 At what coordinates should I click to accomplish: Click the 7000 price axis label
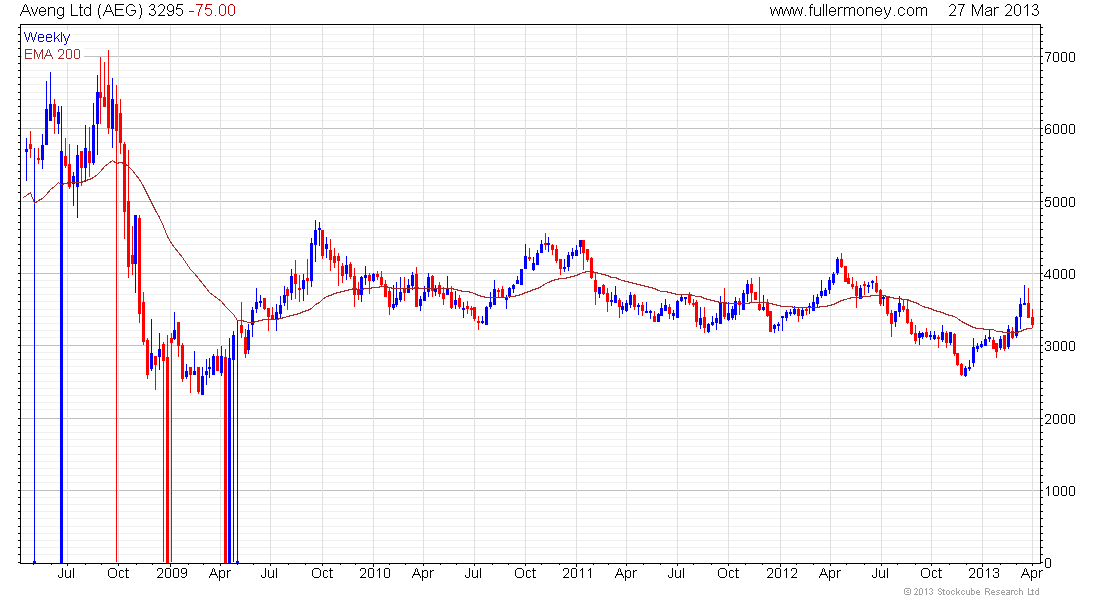click(1059, 57)
